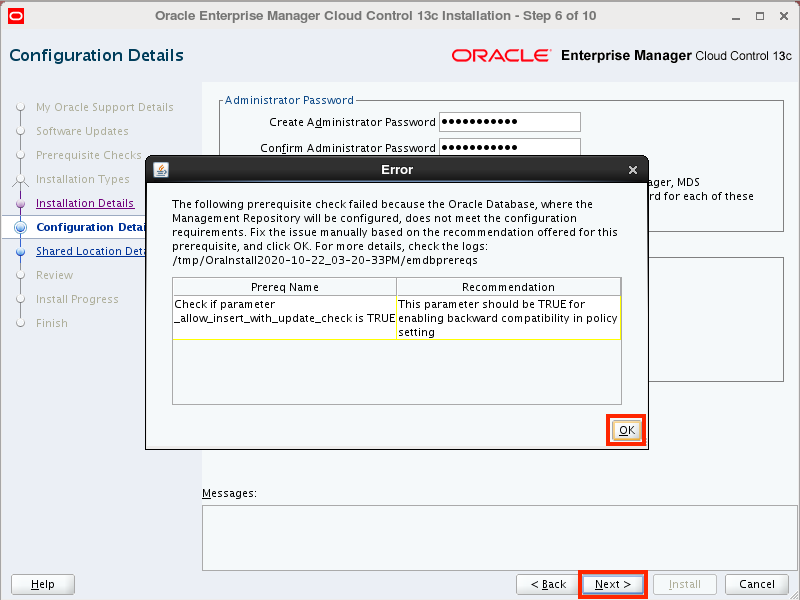Click the Install Progress step
The width and height of the screenshot is (800, 600).
click(77, 299)
